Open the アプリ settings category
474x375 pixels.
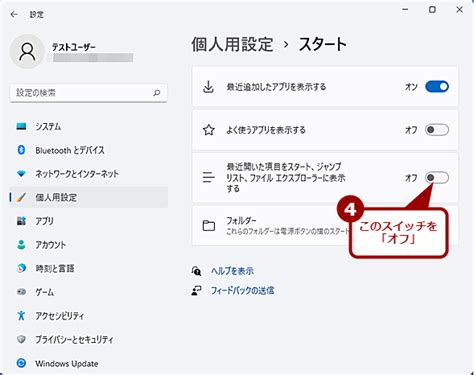pyautogui.click(x=89, y=221)
